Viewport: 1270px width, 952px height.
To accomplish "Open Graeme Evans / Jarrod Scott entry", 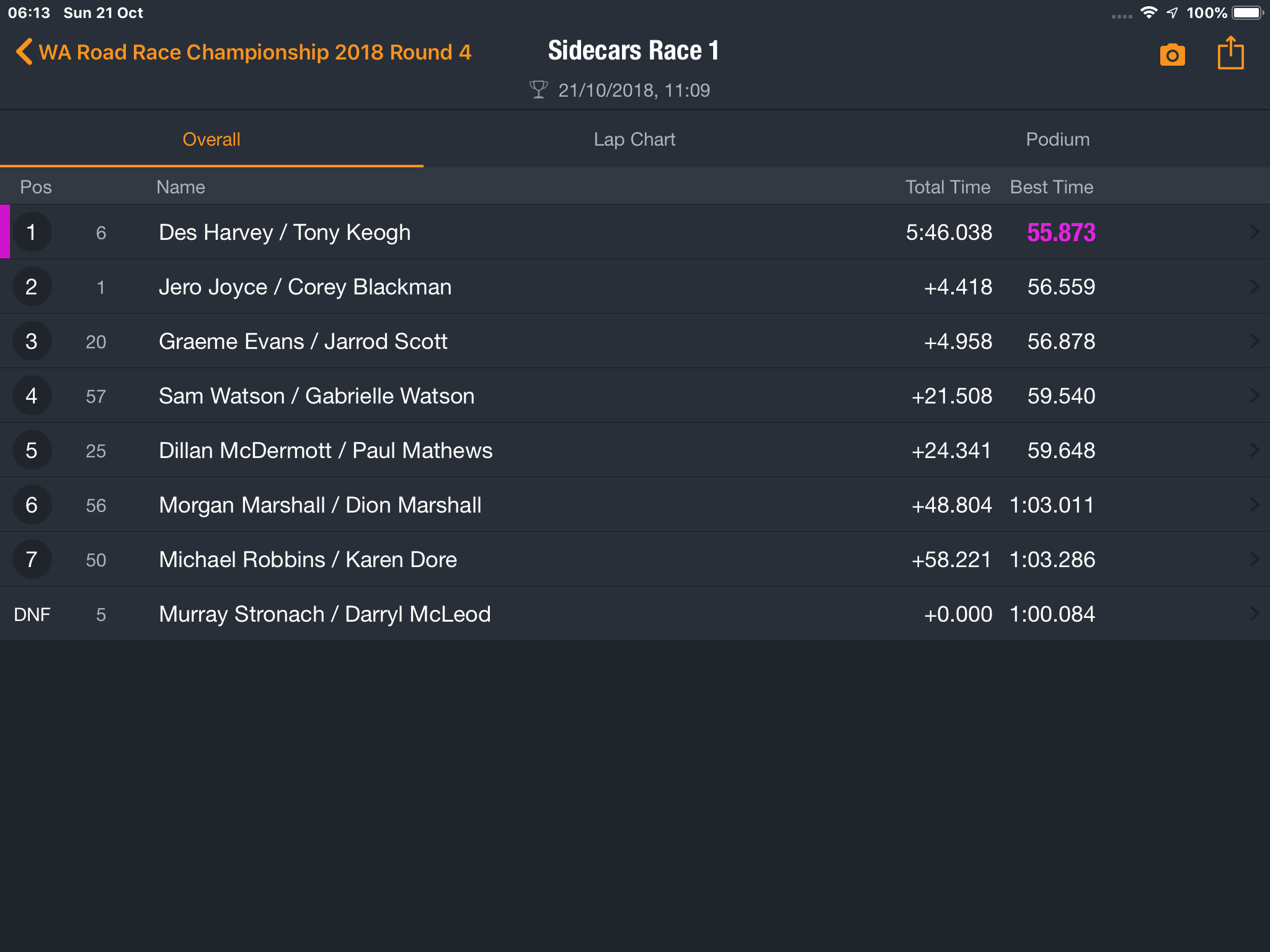I will [635, 341].
